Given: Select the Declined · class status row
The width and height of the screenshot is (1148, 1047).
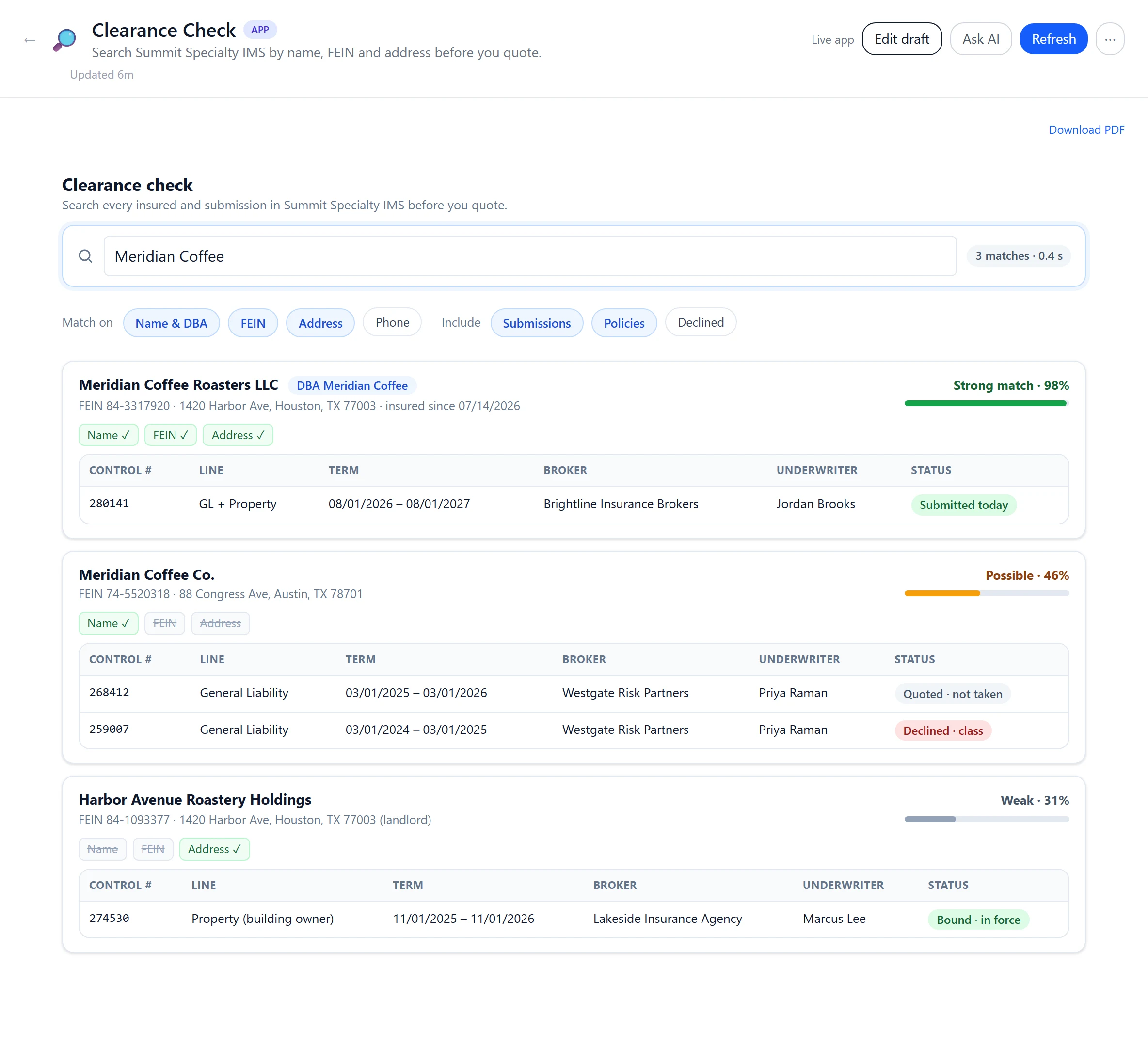Looking at the screenshot, I should [x=574, y=730].
